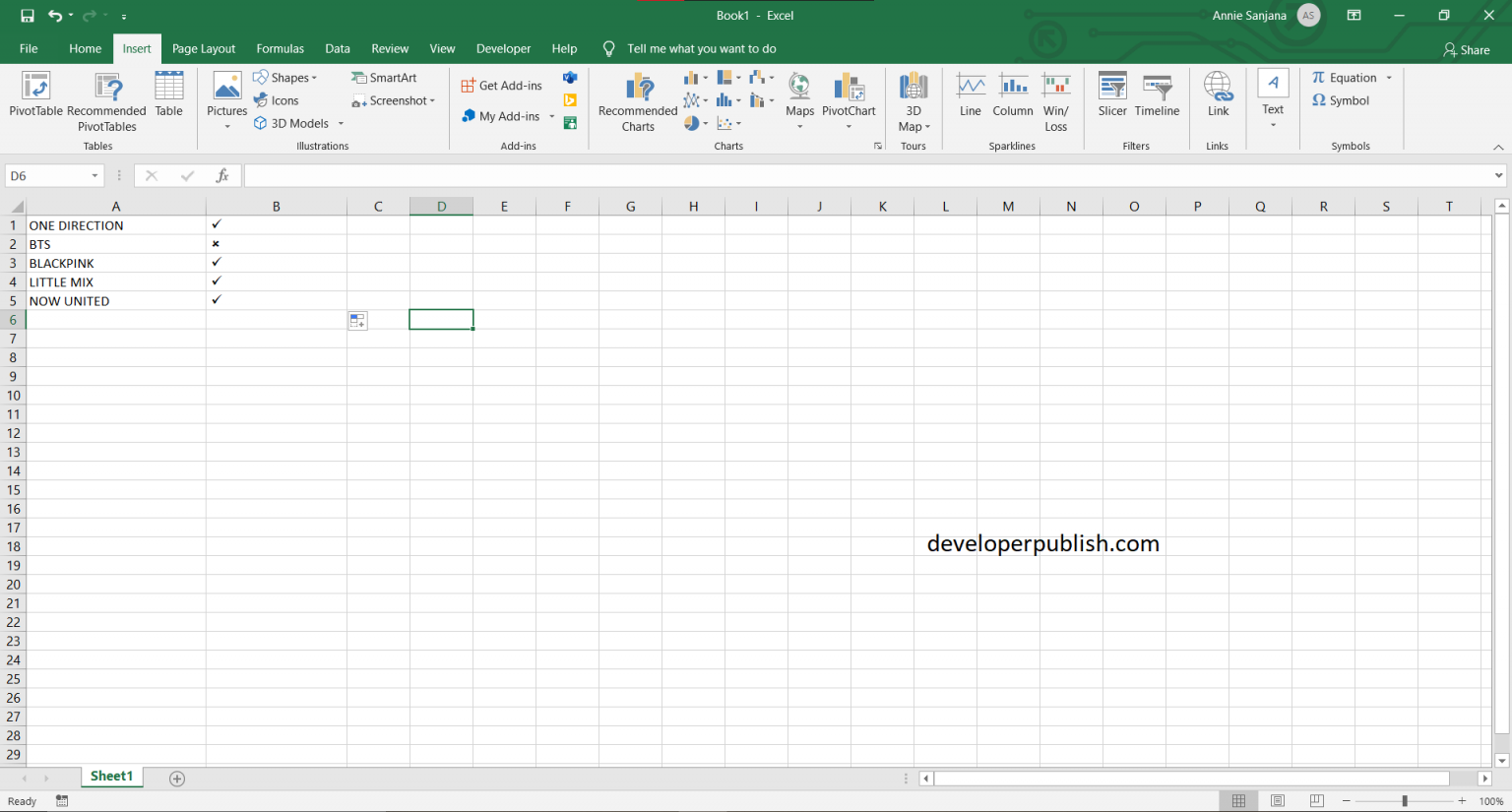Click the Share button

[x=1466, y=48]
